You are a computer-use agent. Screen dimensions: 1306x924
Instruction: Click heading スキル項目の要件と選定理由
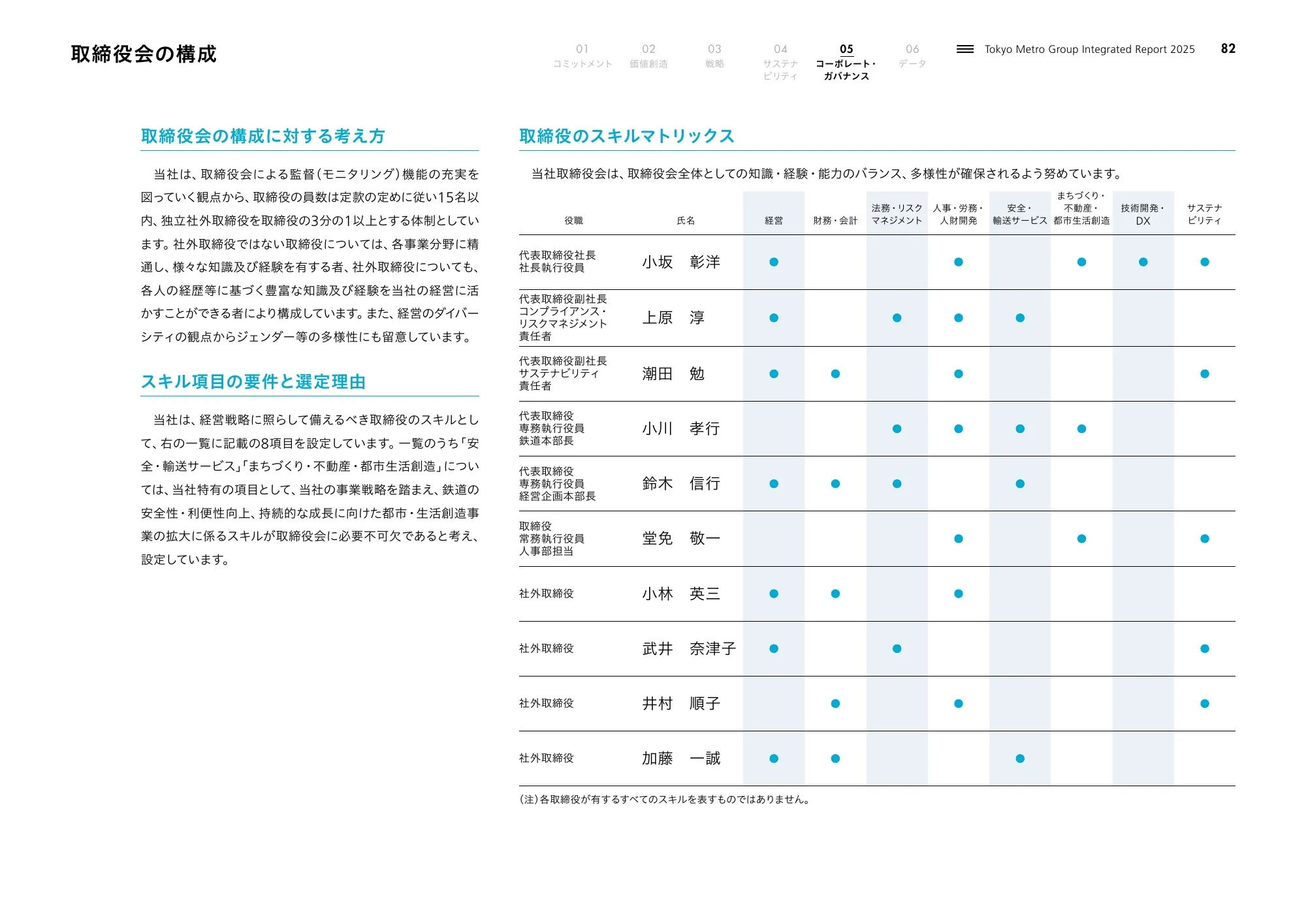(x=253, y=381)
